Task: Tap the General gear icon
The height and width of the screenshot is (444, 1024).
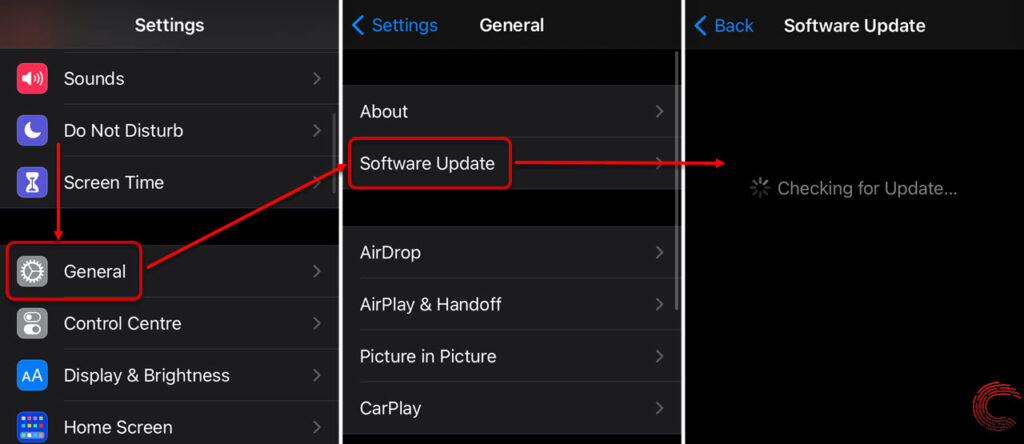Action: (32, 272)
